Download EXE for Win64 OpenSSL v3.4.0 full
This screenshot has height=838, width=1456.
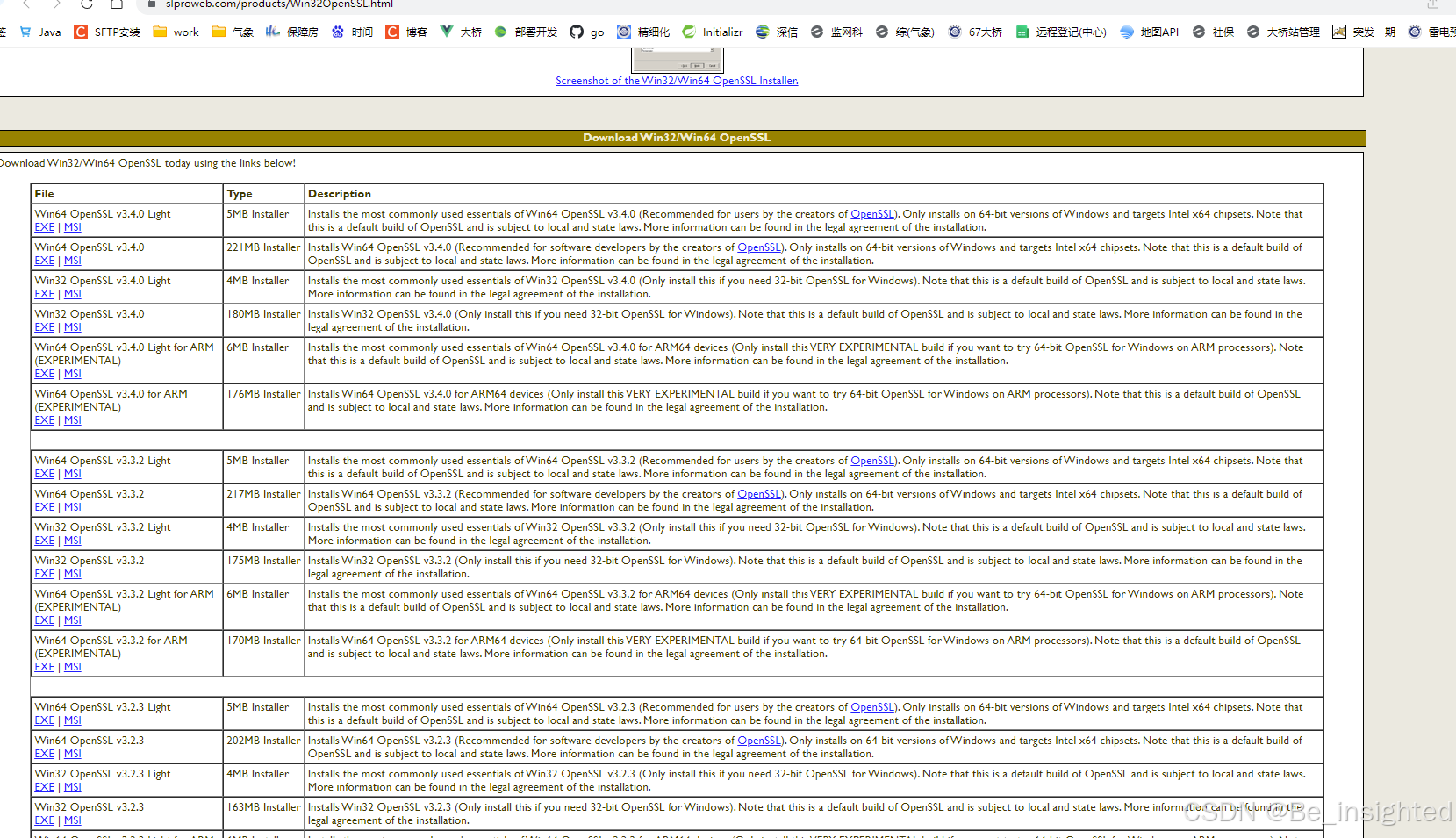click(x=45, y=261)
